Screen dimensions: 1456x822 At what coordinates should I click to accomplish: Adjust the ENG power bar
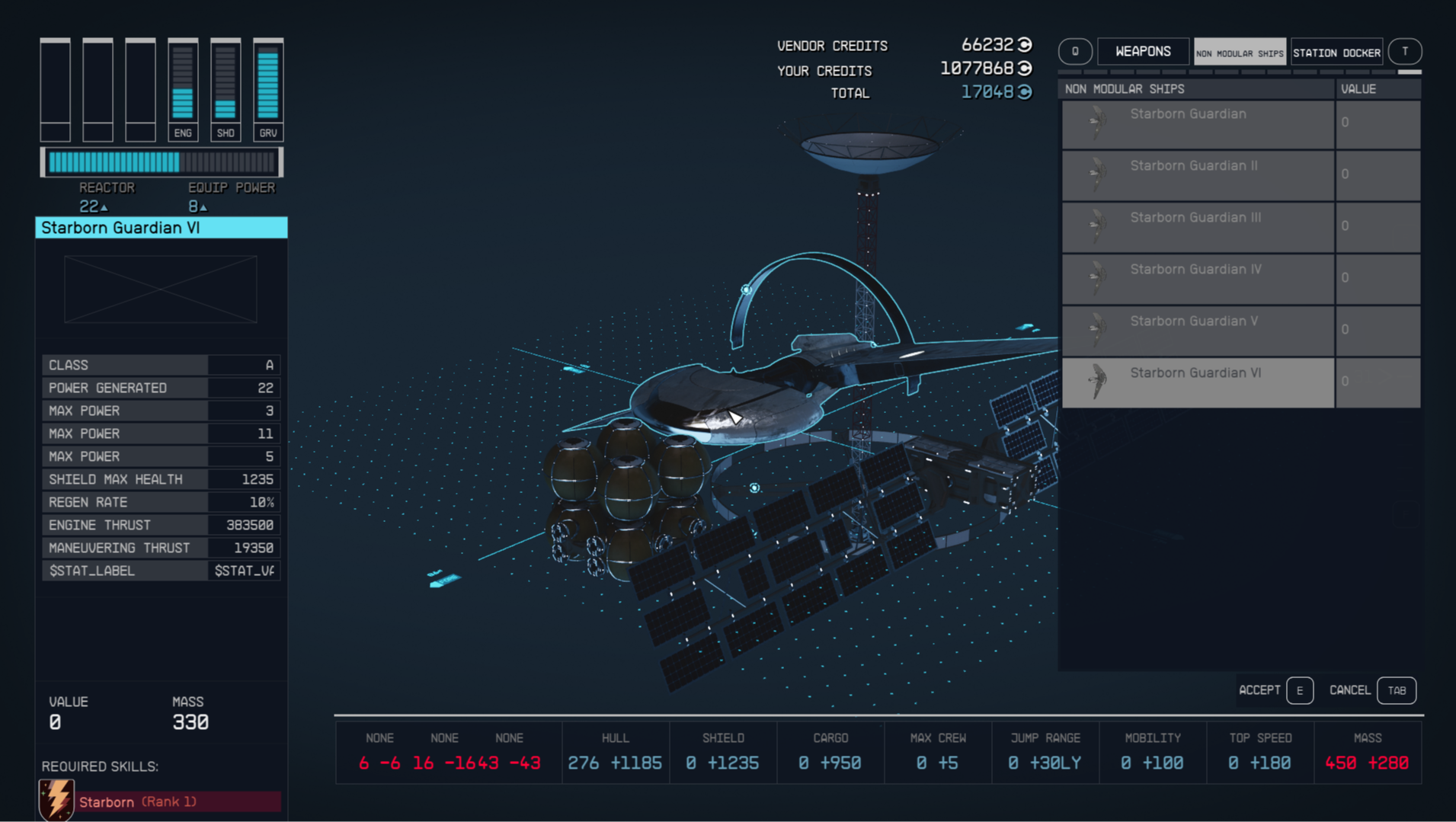[183, 89]
